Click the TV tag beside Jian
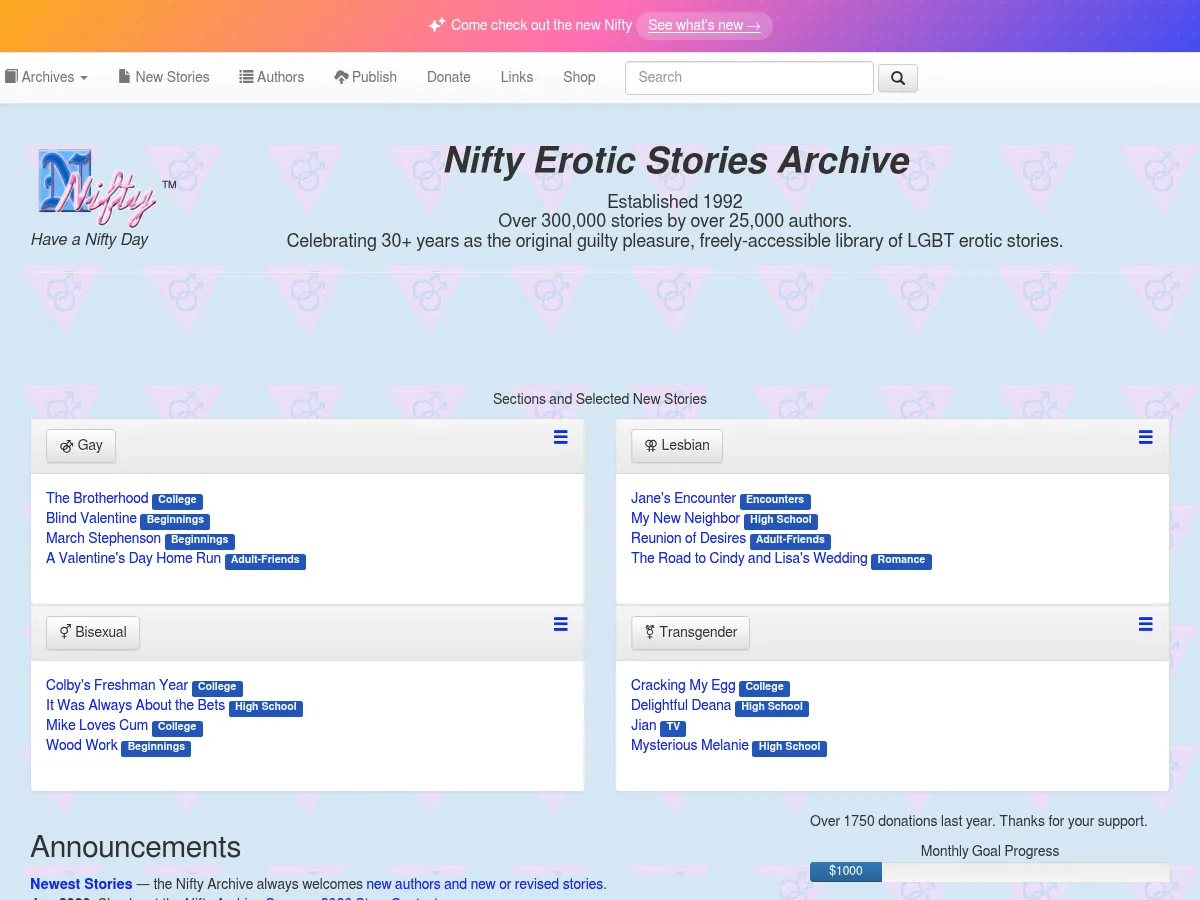This screenshot has height=900, width=1200. point(673,727)
